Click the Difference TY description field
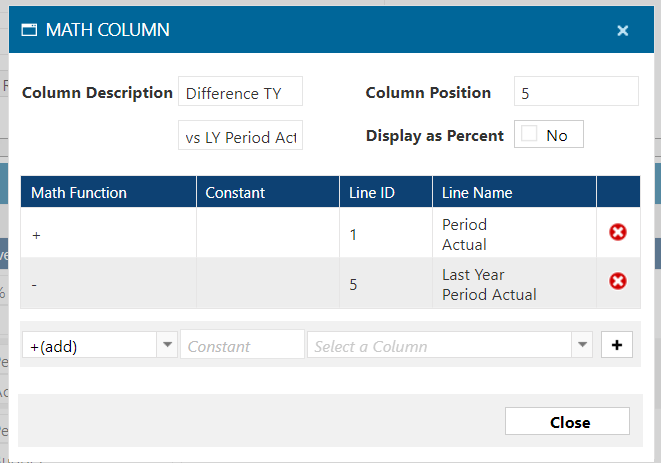Screen dimensions: 661x463 pyautogui.click(x=240, y=94)
